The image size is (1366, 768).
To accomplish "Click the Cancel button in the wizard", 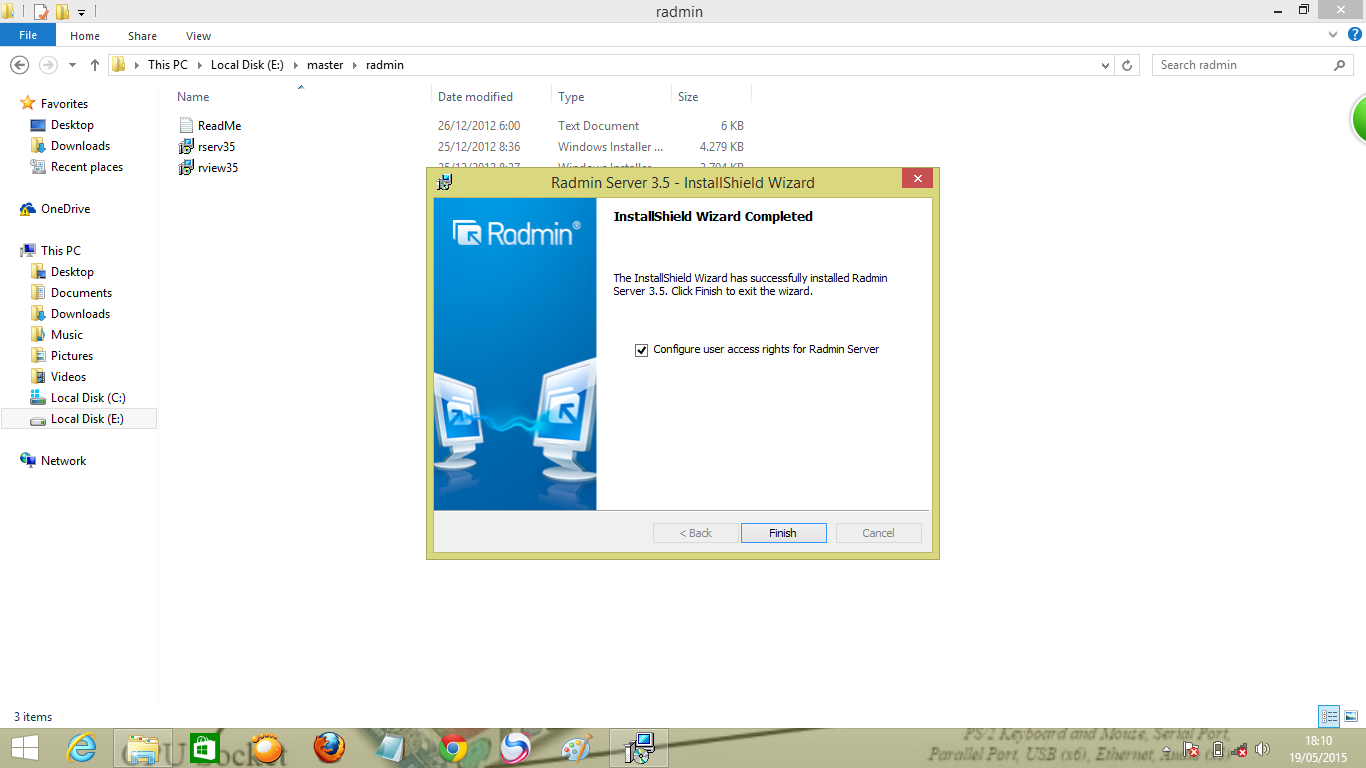I will (878, 533).
